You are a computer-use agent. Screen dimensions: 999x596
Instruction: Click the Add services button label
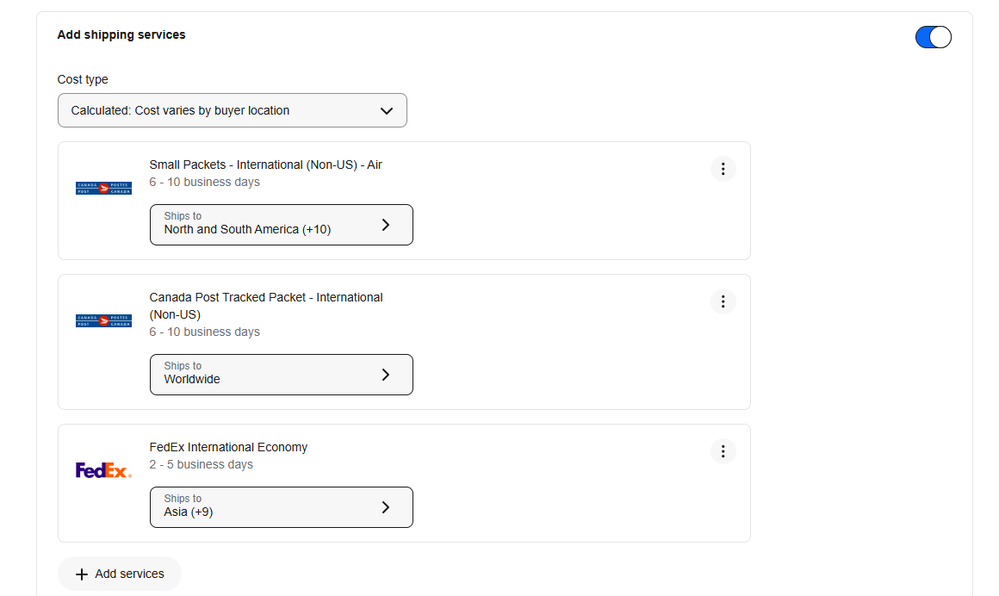(129, 574)
